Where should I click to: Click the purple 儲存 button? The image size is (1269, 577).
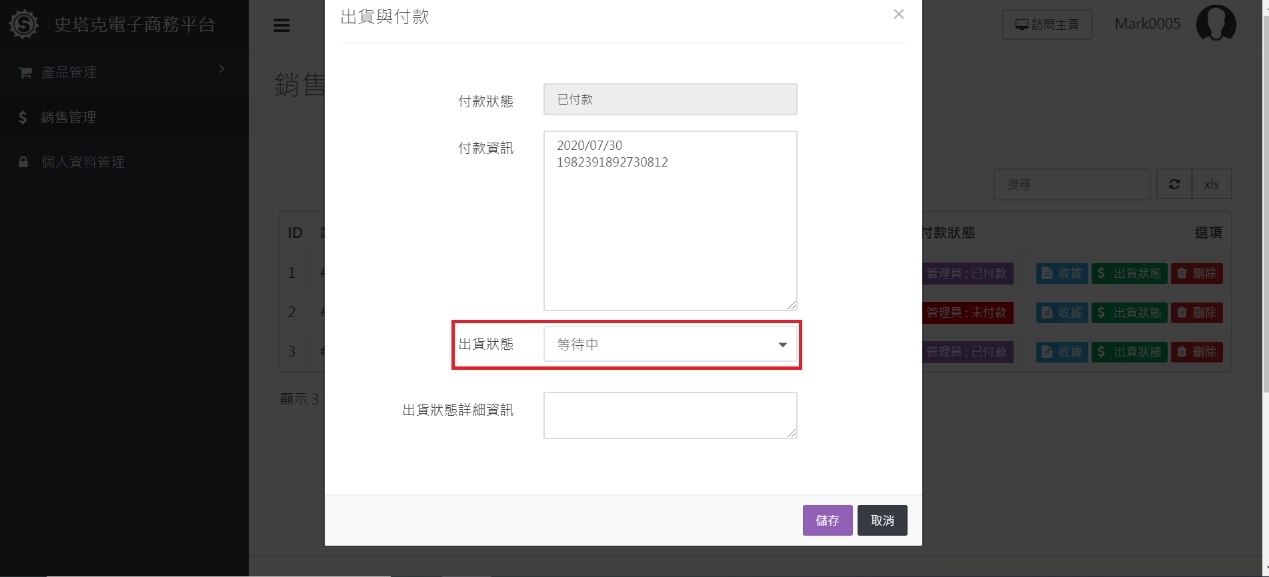[x=827, y=521]
